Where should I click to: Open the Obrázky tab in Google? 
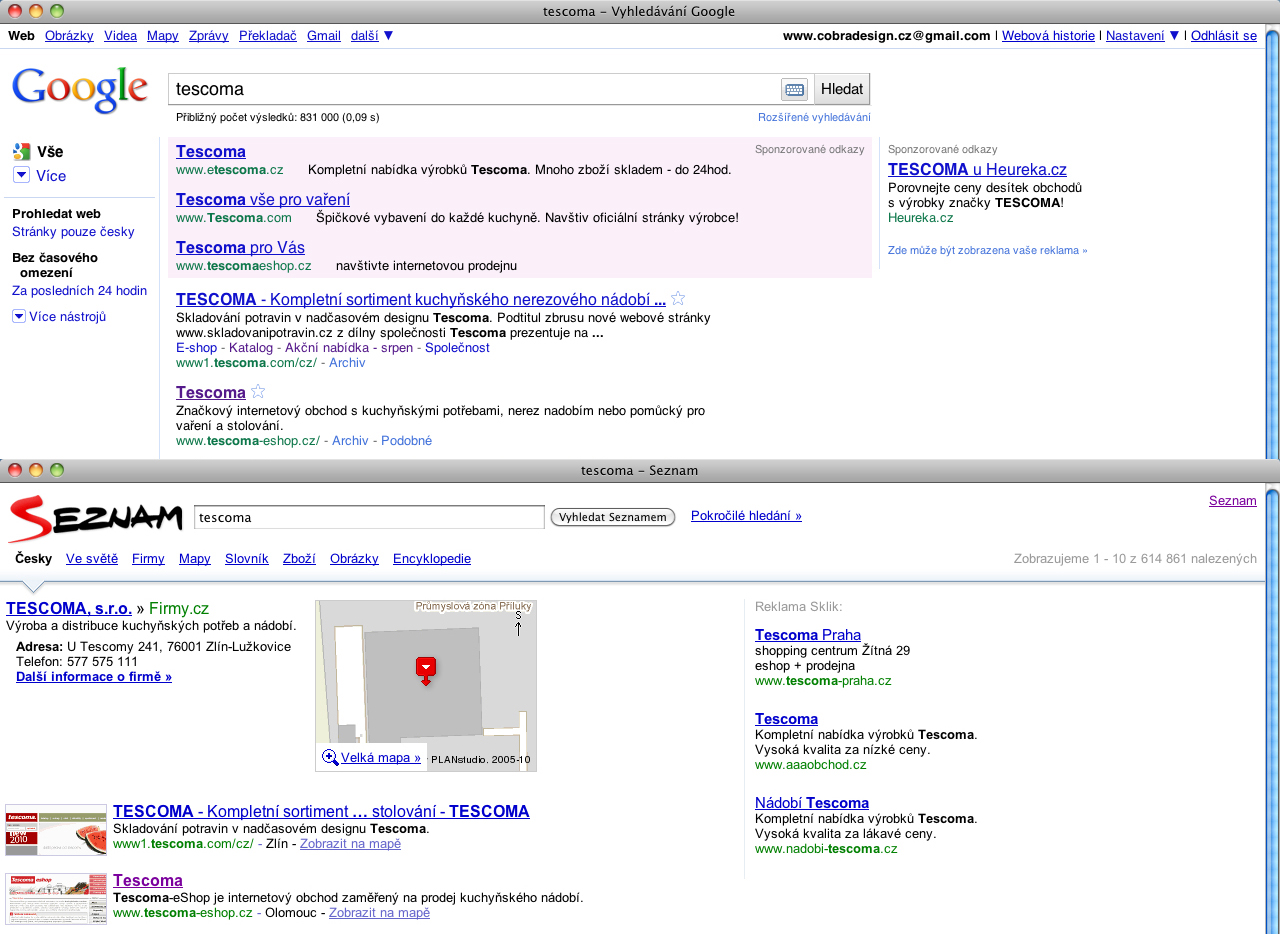pos(69,35)
